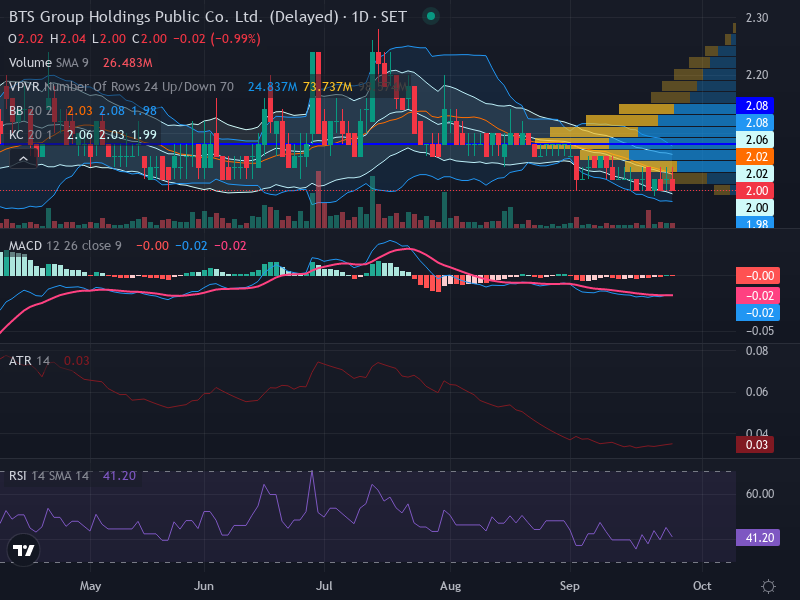Viewport: 800px width, 600px height.
Task: Click the RSI 41.20 legend value
Action: 119,476
